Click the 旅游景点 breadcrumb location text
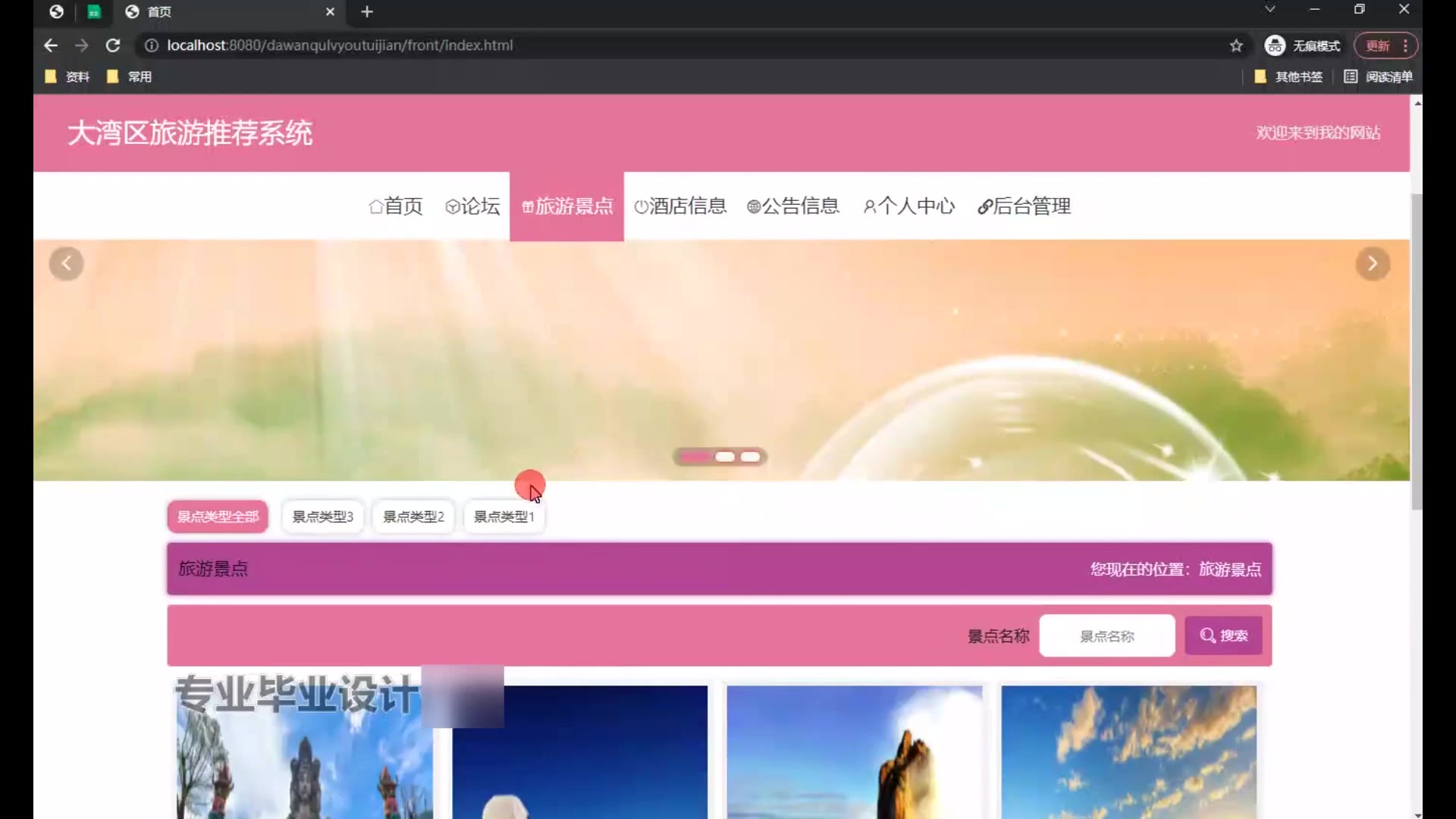 pyautogui.click(x=1230, y=570)
